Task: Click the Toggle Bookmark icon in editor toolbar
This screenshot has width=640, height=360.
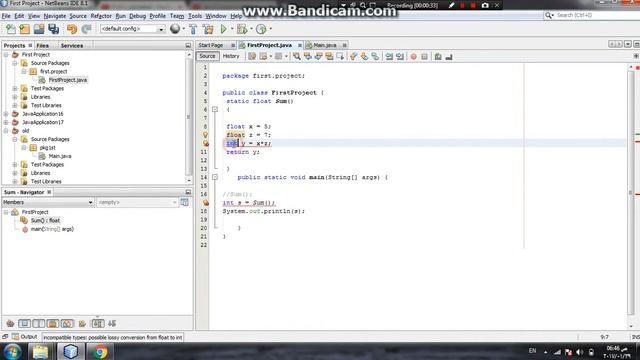Action: (375, 57)
